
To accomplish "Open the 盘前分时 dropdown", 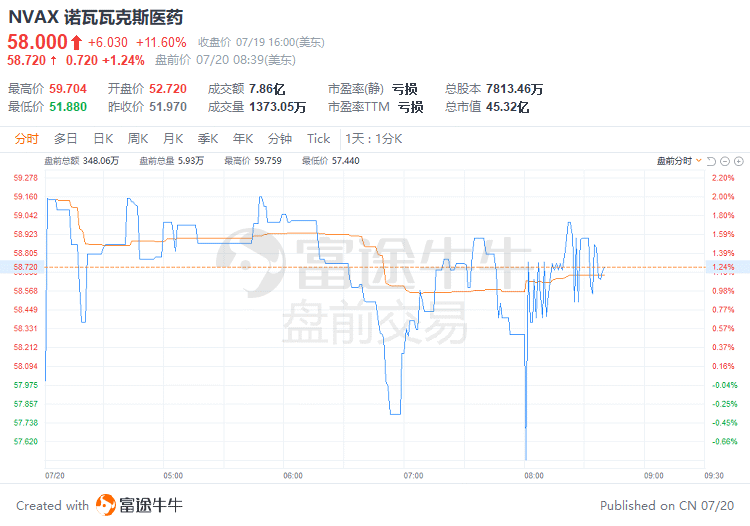I will pyautogui.click(x=679, y=161).
